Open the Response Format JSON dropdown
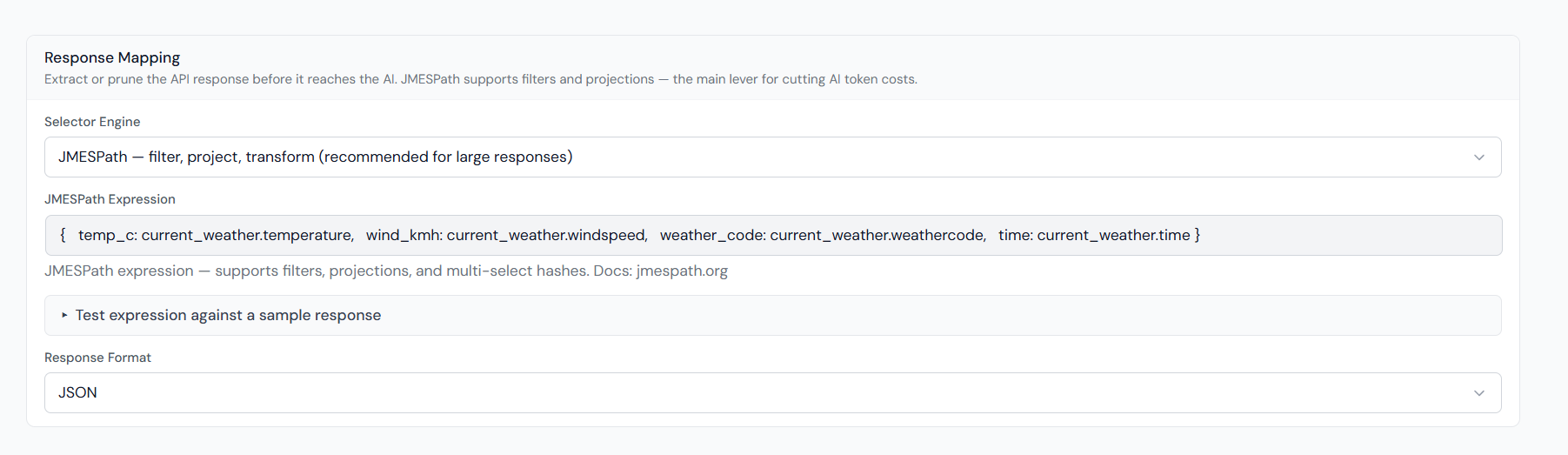 (x=772, y=392)
